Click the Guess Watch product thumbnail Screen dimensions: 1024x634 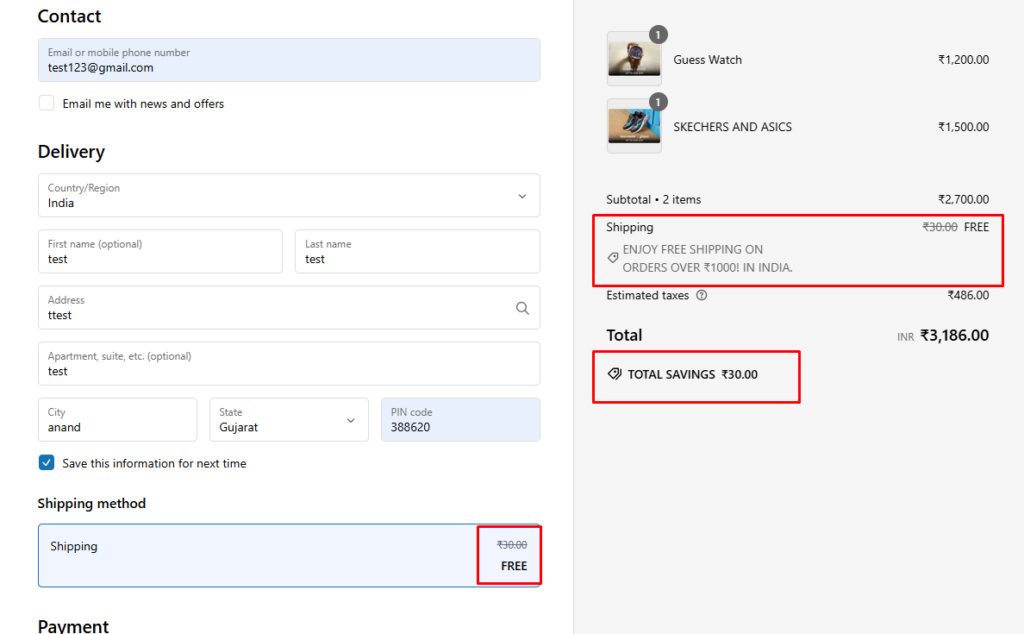pyautogui.click(x=634, y=59)
